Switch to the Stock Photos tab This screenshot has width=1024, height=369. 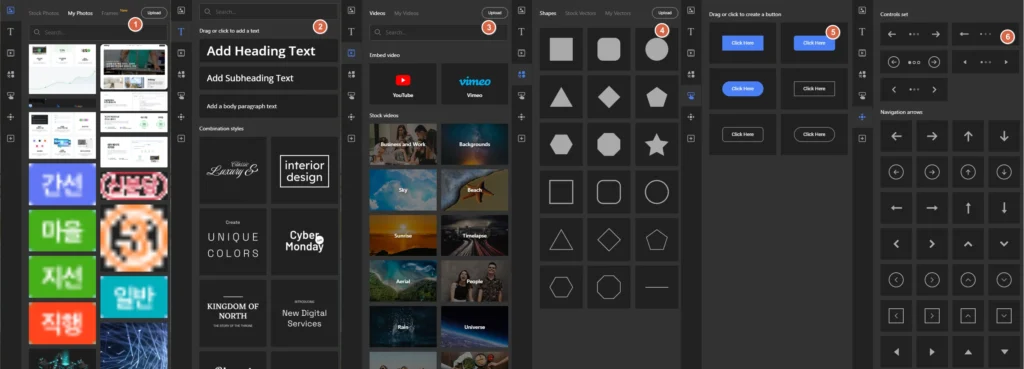pyautogui.click(x=44, y=13)
